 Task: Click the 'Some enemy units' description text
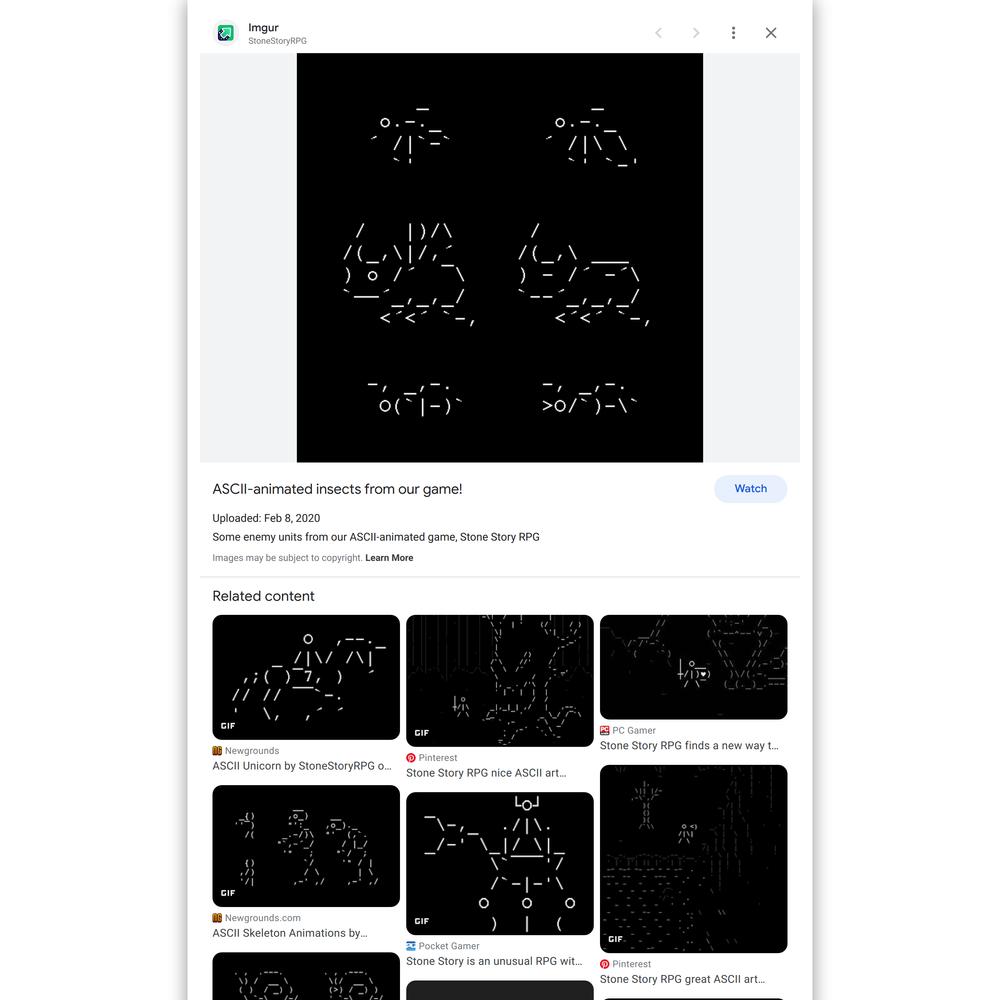point(376,537)
